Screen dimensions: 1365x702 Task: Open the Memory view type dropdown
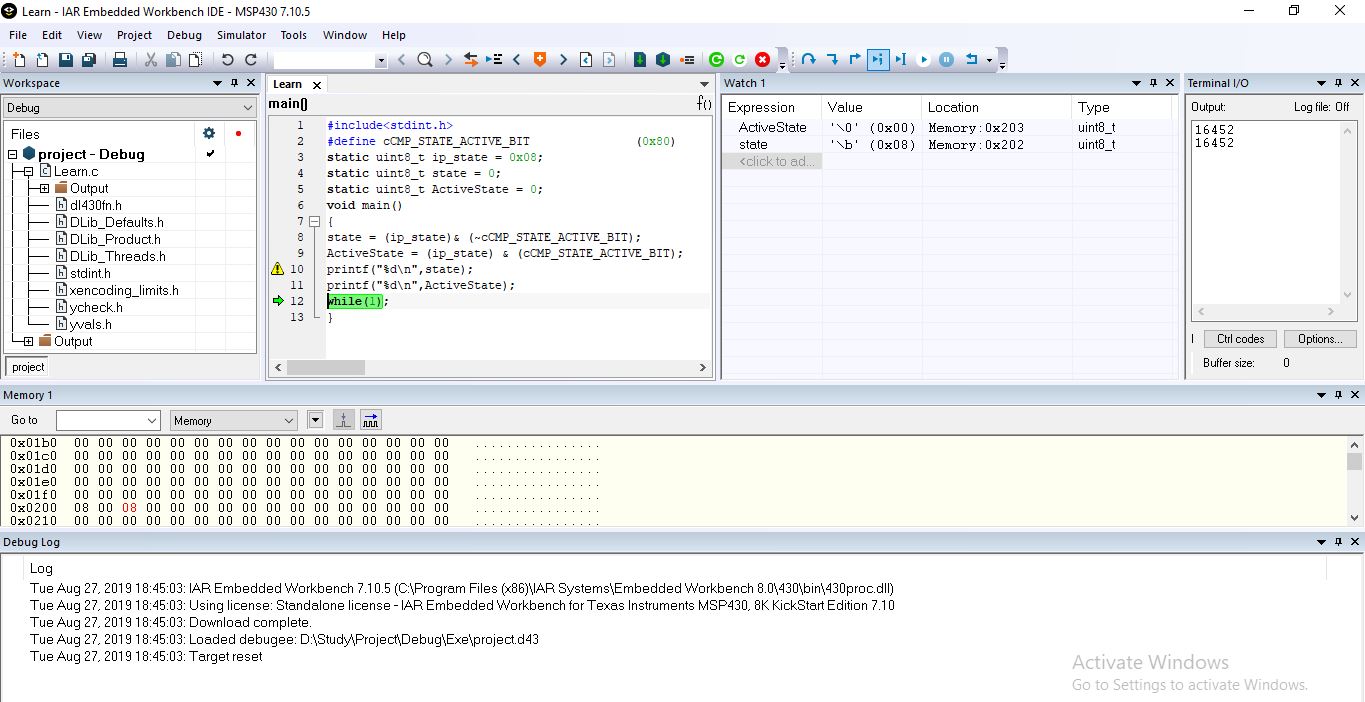point(288,420)
